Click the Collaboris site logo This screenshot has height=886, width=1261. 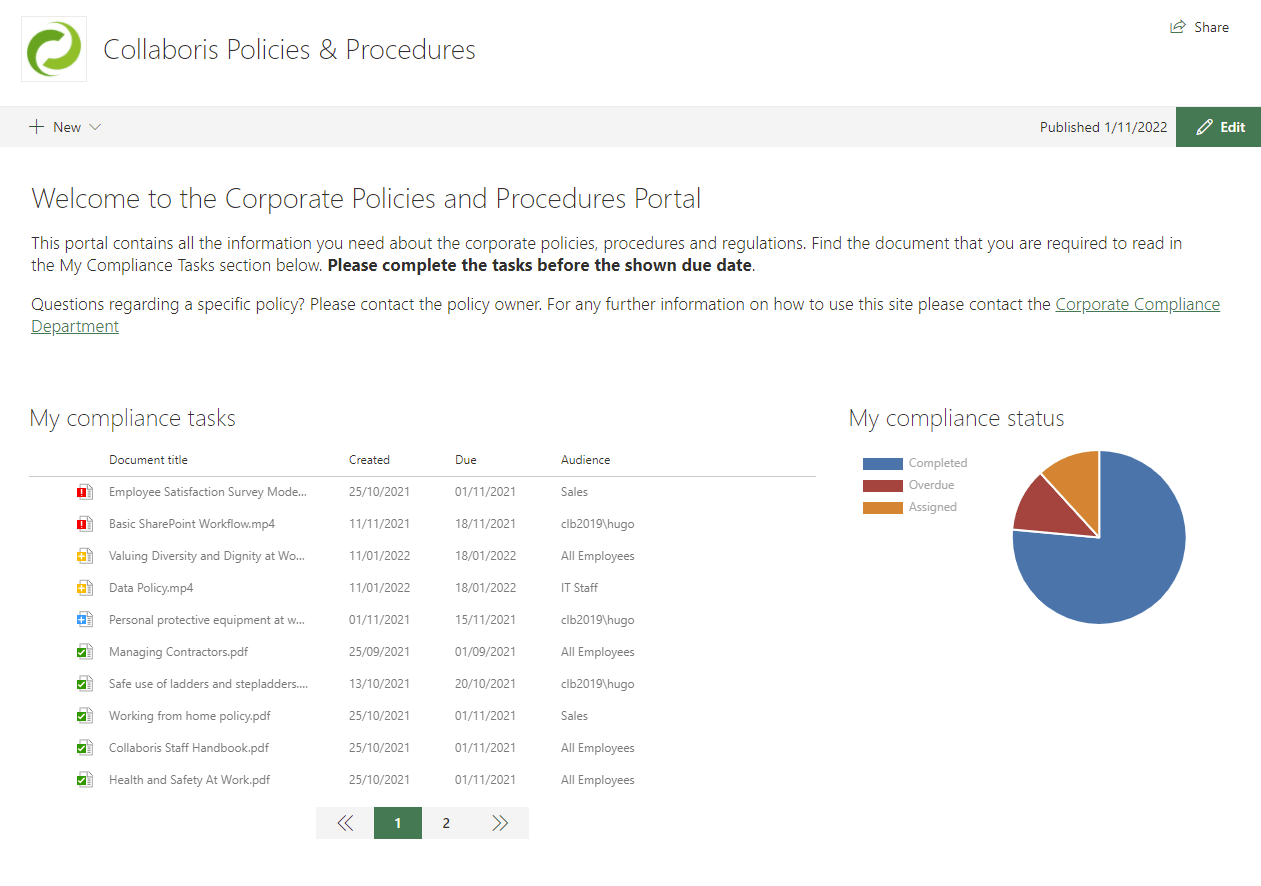(x=53, y=48)
